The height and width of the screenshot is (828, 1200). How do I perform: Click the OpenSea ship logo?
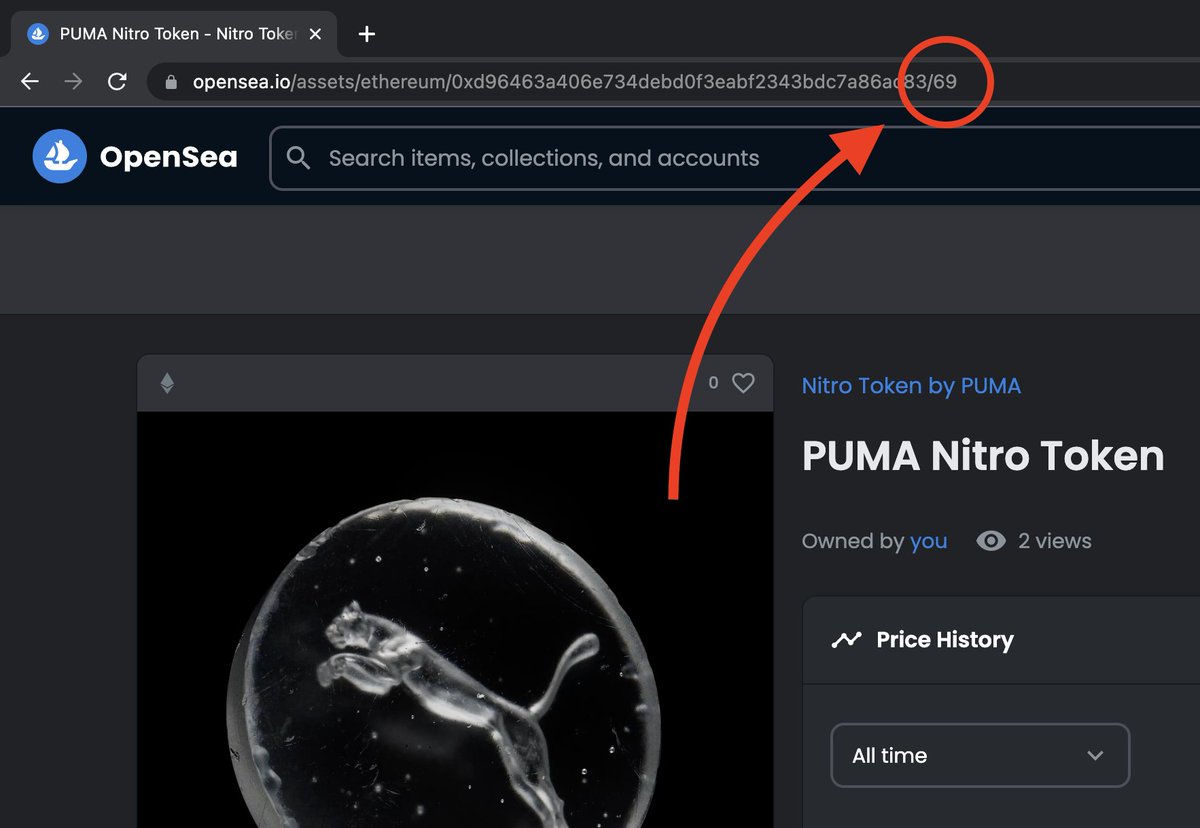click(59, 157)
